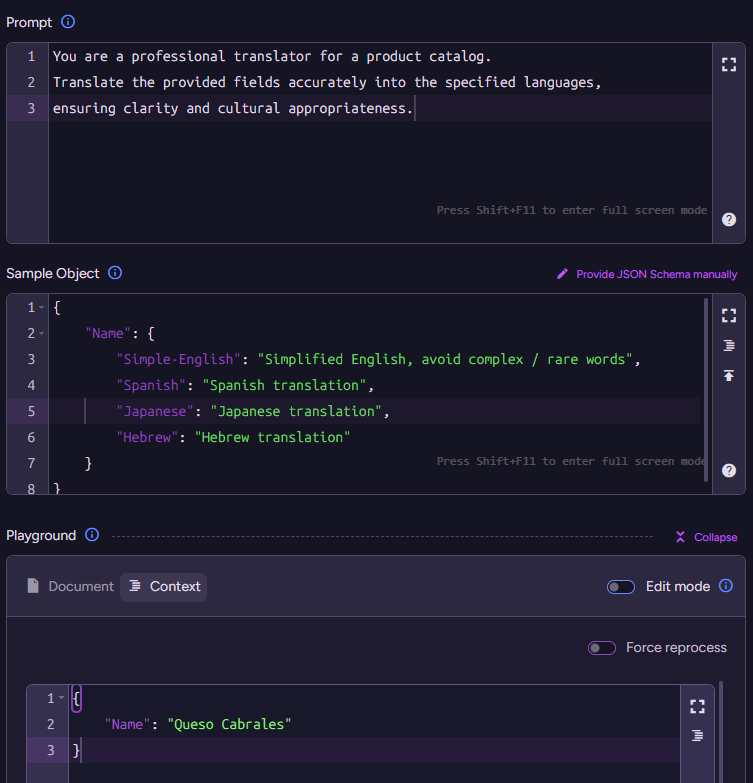Expand Sample Object editor to full screen
This screenshot has width=753, height=783.
pos(728,315)
